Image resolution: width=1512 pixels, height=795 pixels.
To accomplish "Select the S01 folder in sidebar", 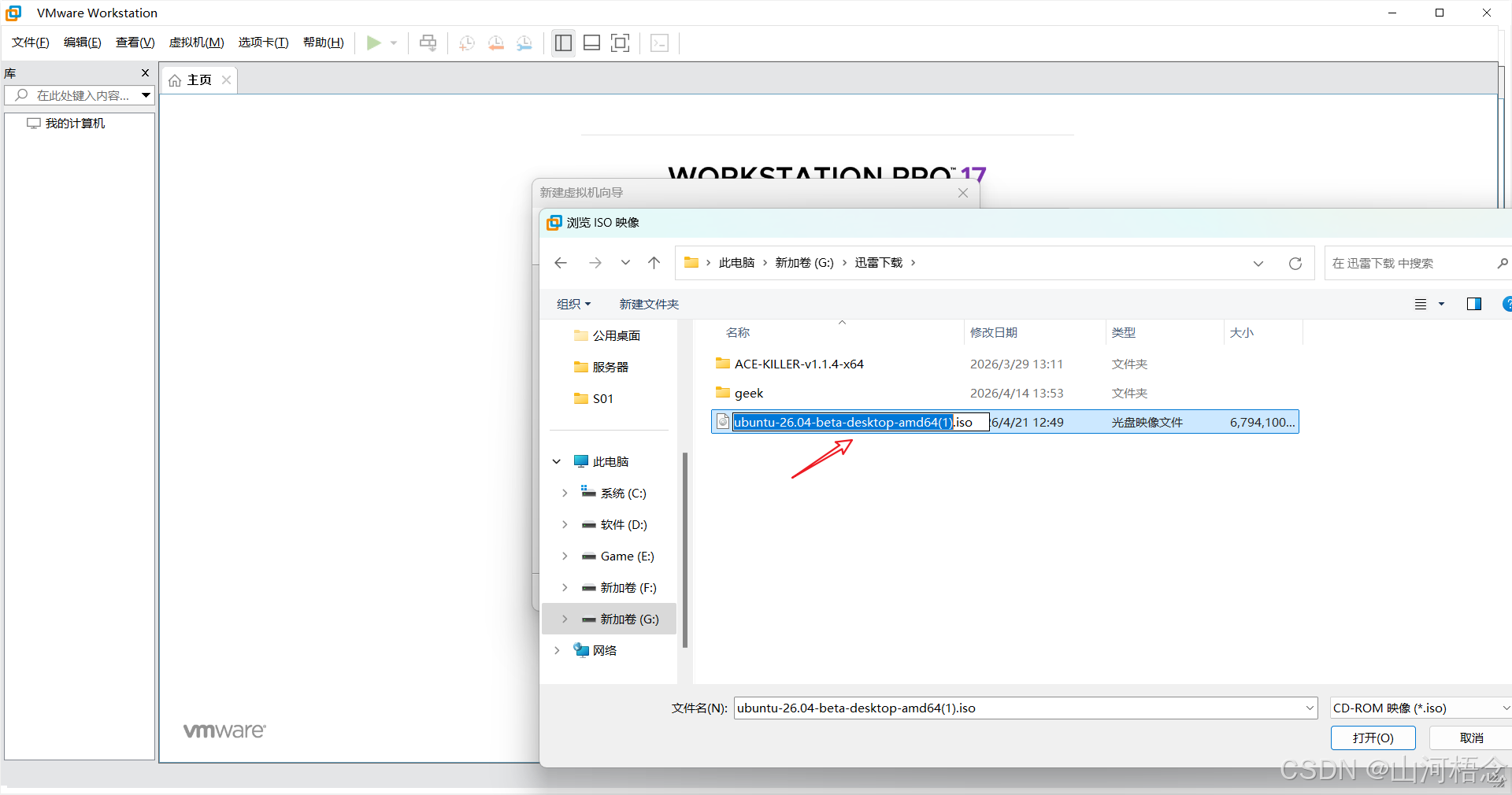I will coord(594,399).
